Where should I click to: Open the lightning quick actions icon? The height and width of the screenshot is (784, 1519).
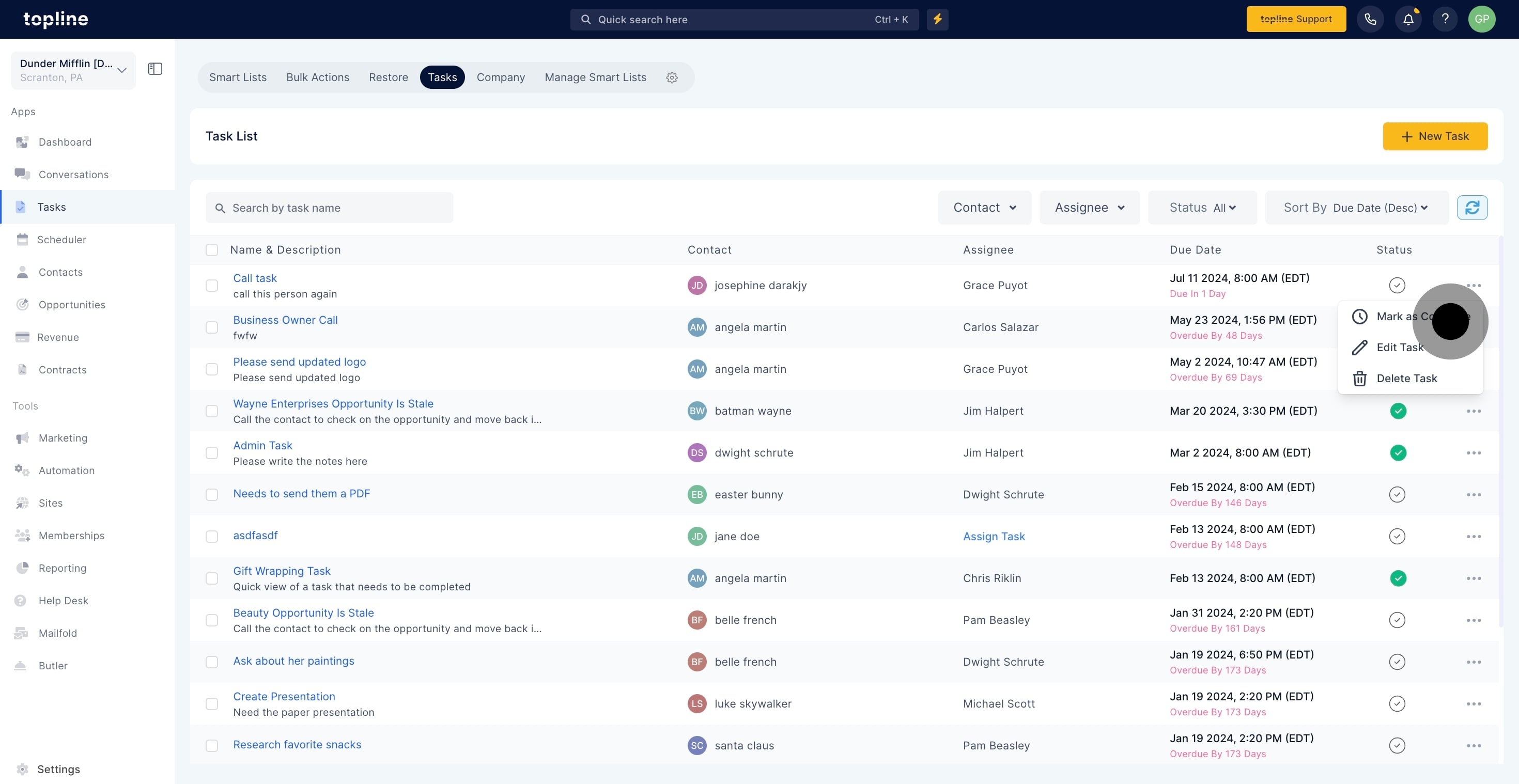937,20
